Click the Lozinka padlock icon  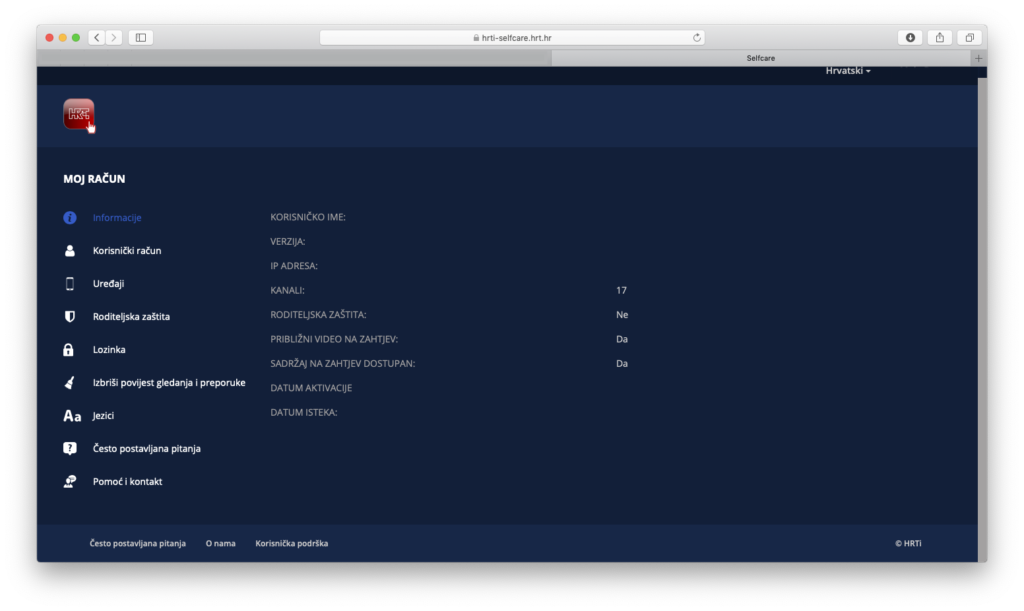point(69,350)
